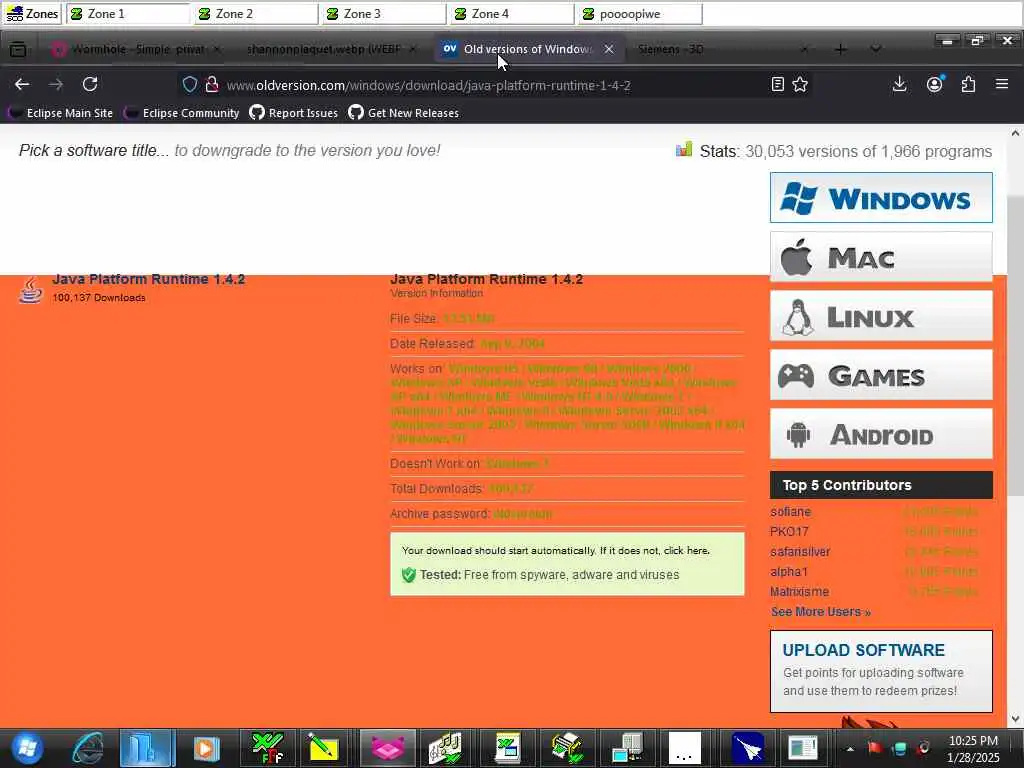The image size is (1024, 768).
Task: Go back to the previous page
Action: coord(22,84)
